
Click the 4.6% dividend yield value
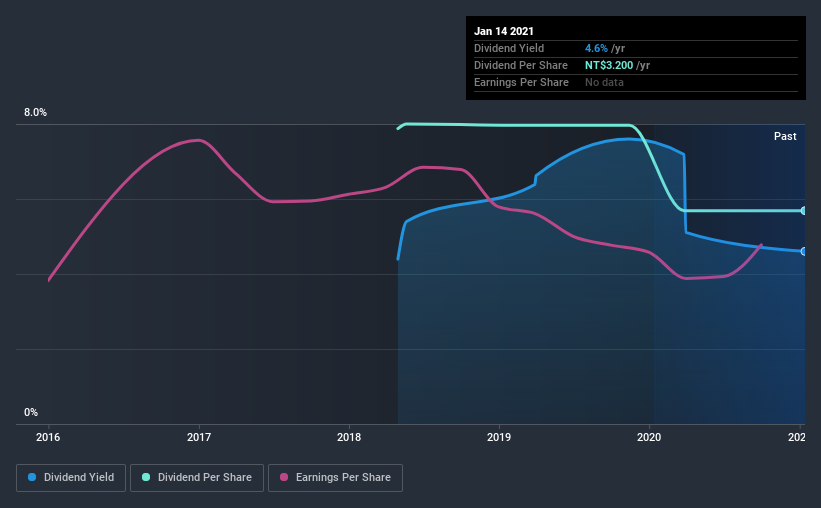point(596,48)
